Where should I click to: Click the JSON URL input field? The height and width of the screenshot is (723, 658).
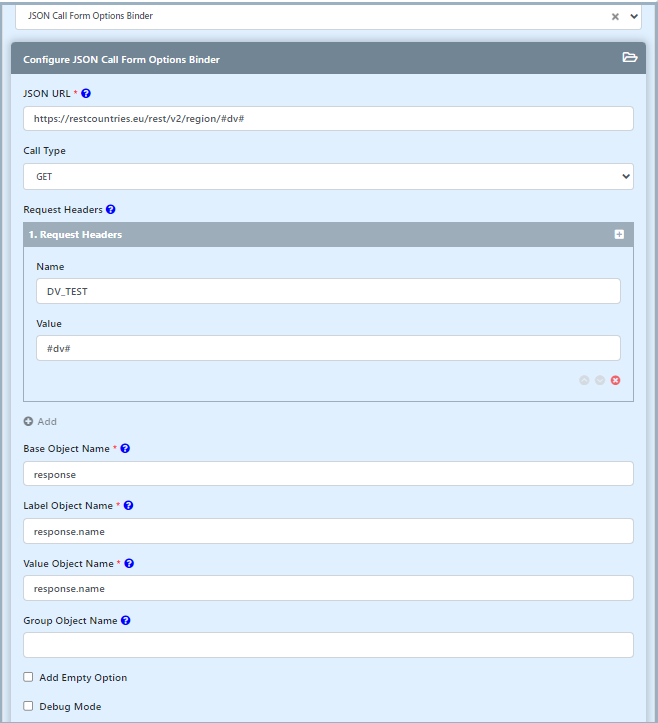328,118
